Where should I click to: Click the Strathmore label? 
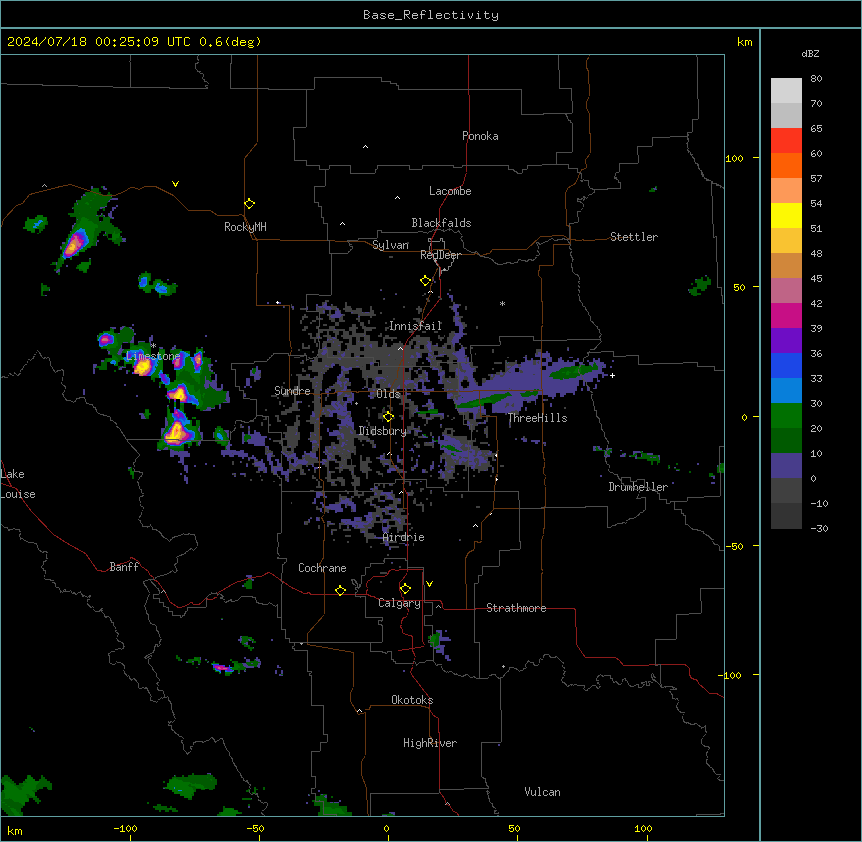pyautogui.click(x=516, y=608)
